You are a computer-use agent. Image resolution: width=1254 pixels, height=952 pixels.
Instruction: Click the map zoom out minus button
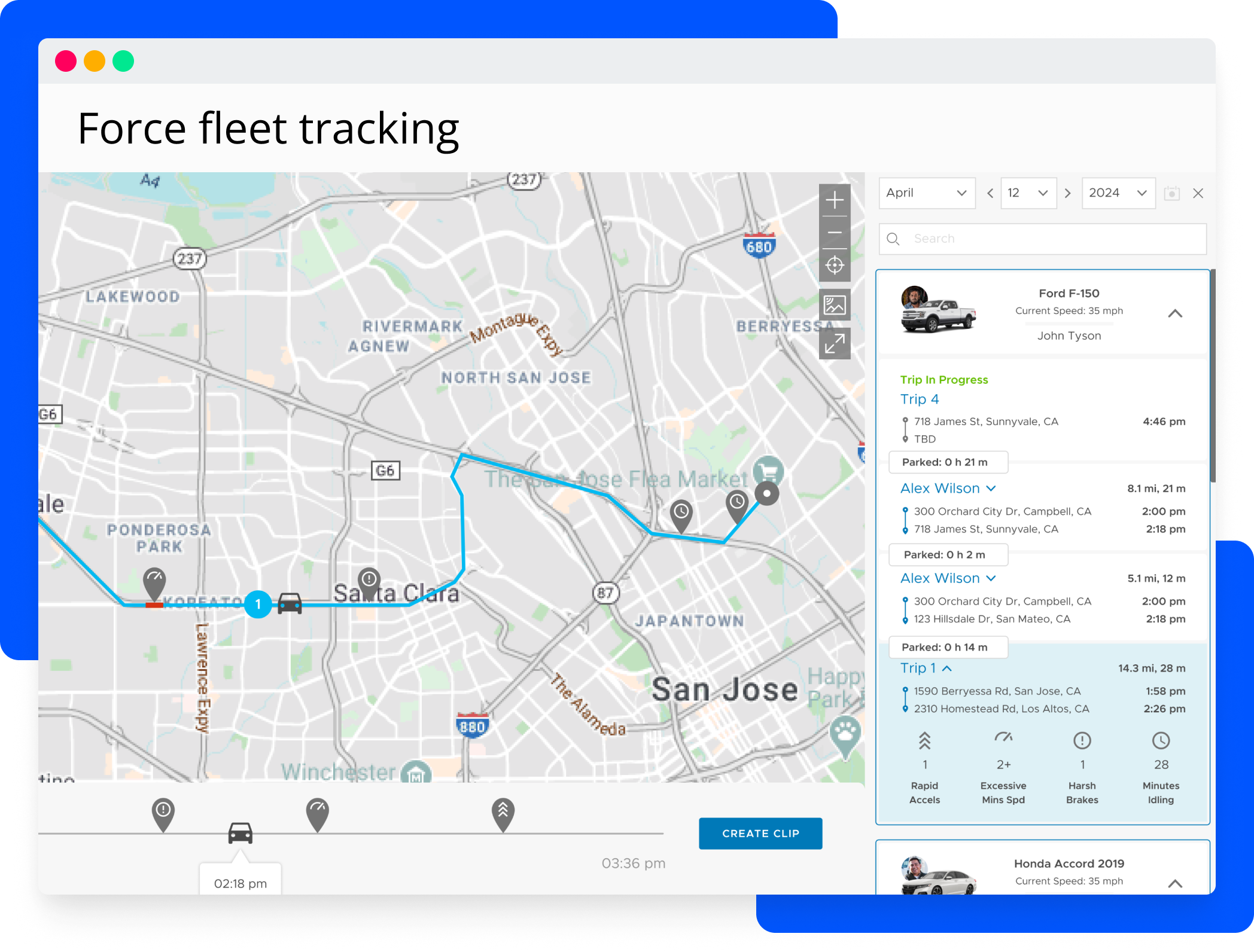pyautogui.click(x=835, y=233)
